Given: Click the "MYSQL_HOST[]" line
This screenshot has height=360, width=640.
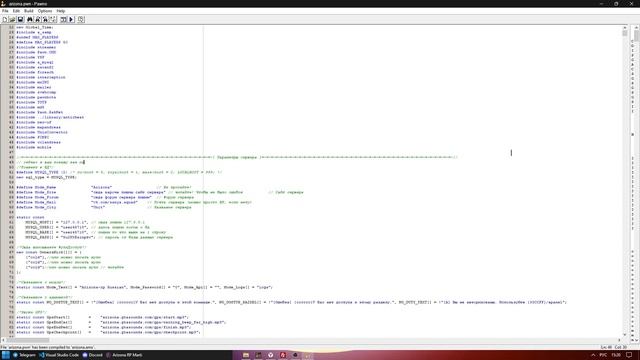Looking at the screenshot, I should coord(85,222).
